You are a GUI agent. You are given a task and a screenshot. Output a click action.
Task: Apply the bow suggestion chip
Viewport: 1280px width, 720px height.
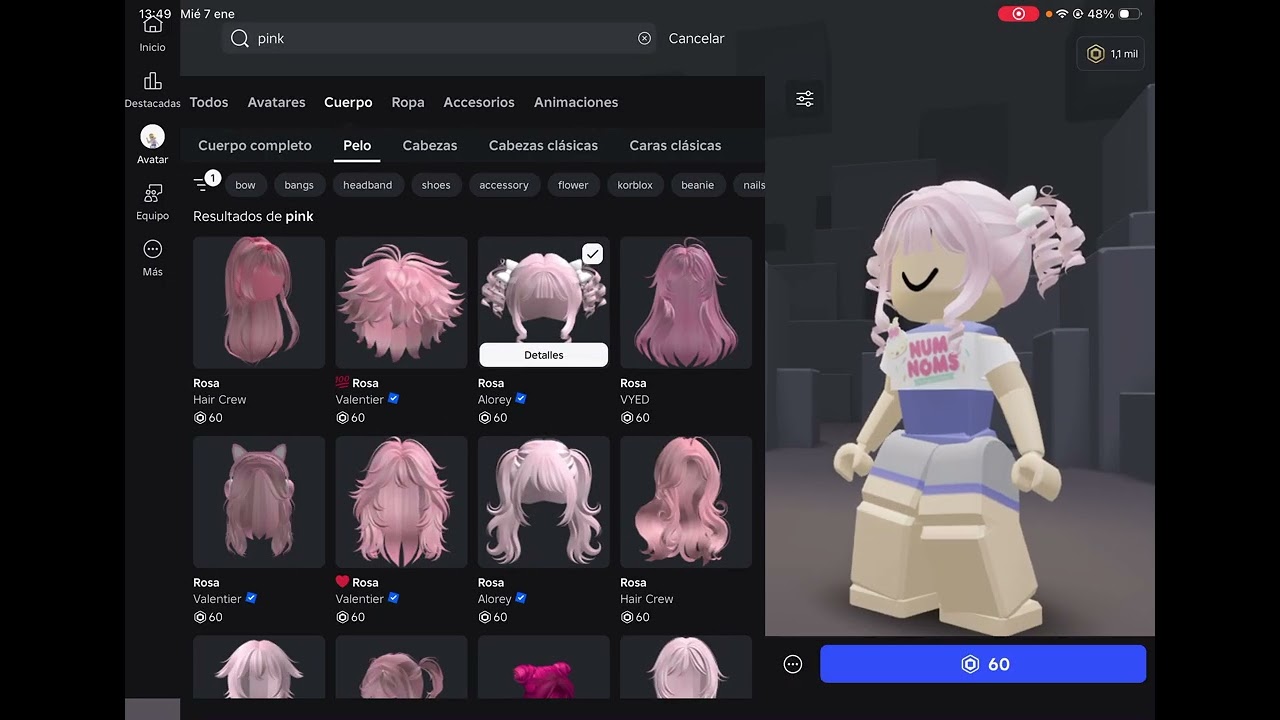pyautogui.click(x=246, y=185)
